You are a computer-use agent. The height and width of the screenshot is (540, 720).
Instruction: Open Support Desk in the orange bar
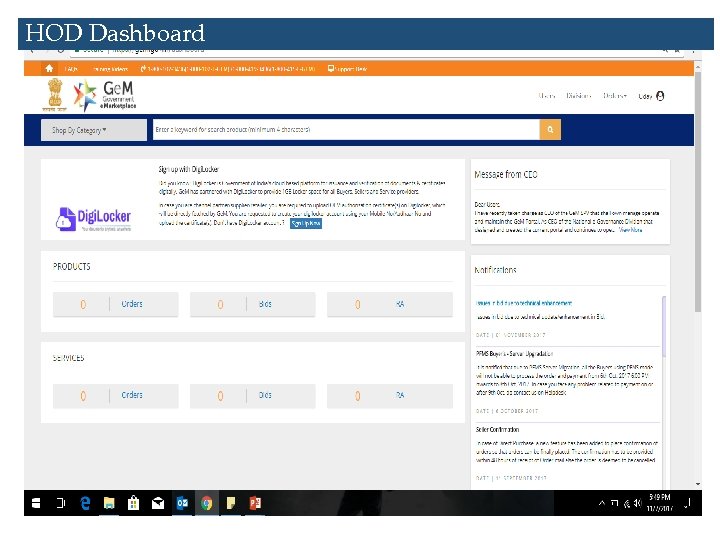click(x=347, y=69)
